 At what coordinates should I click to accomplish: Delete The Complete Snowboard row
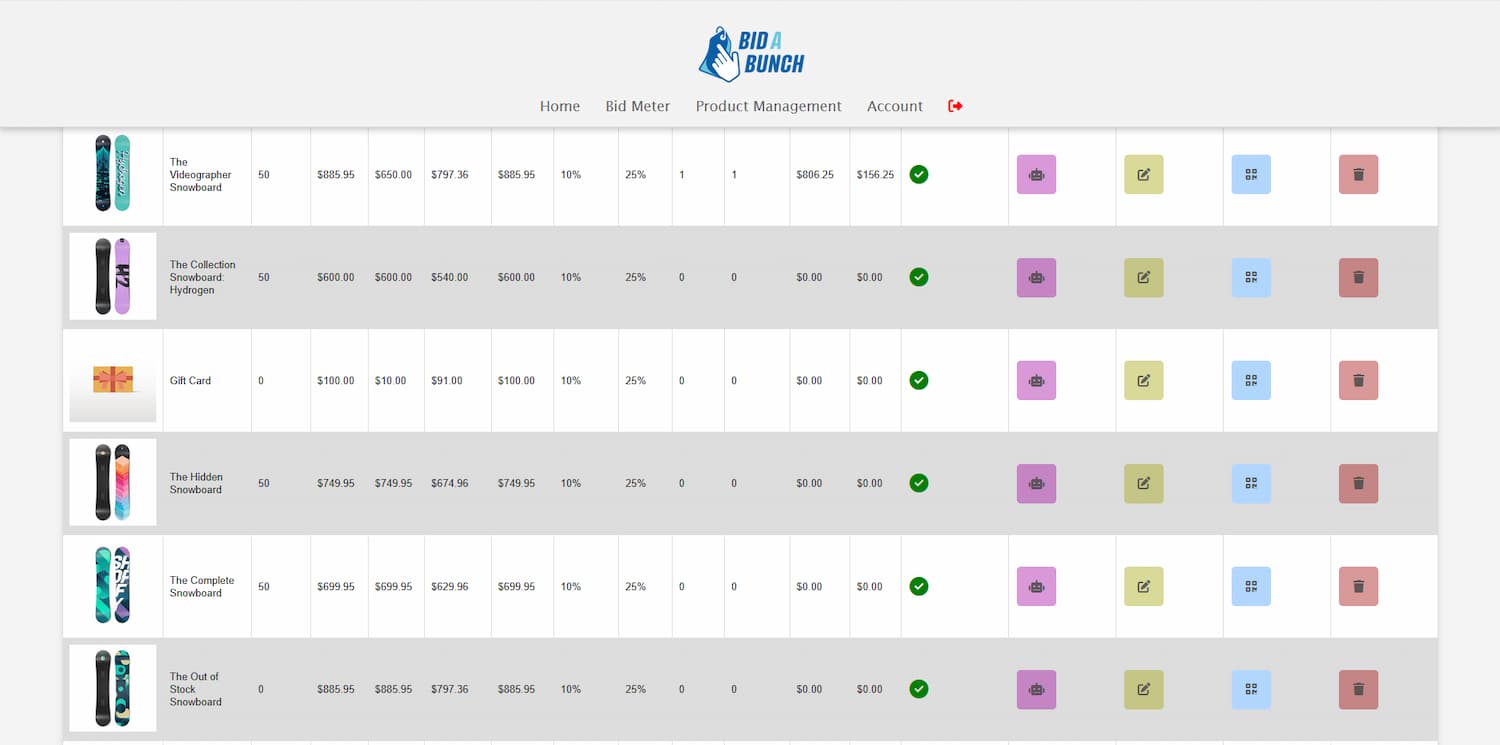(x=1358, y=587)
